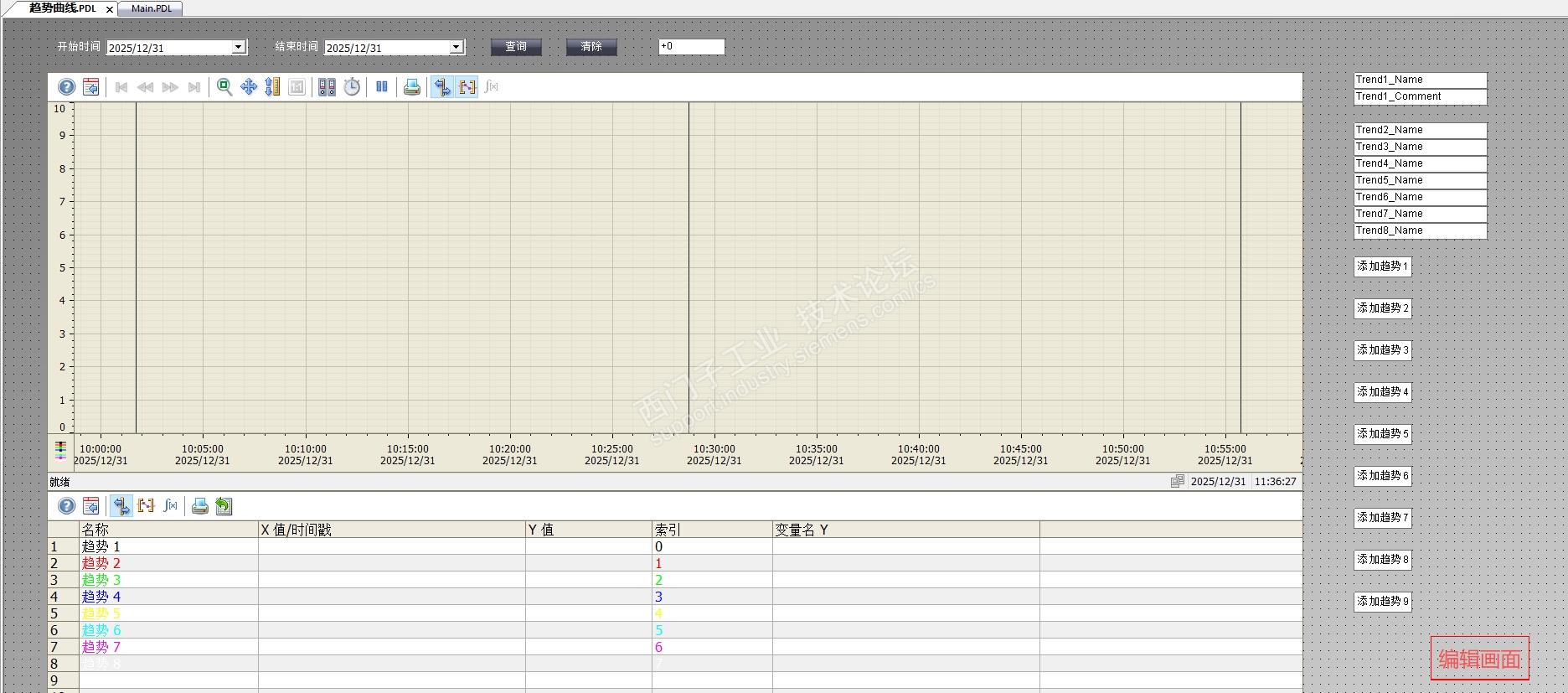
Task: Export ruler table data
Action: (224, 506)
